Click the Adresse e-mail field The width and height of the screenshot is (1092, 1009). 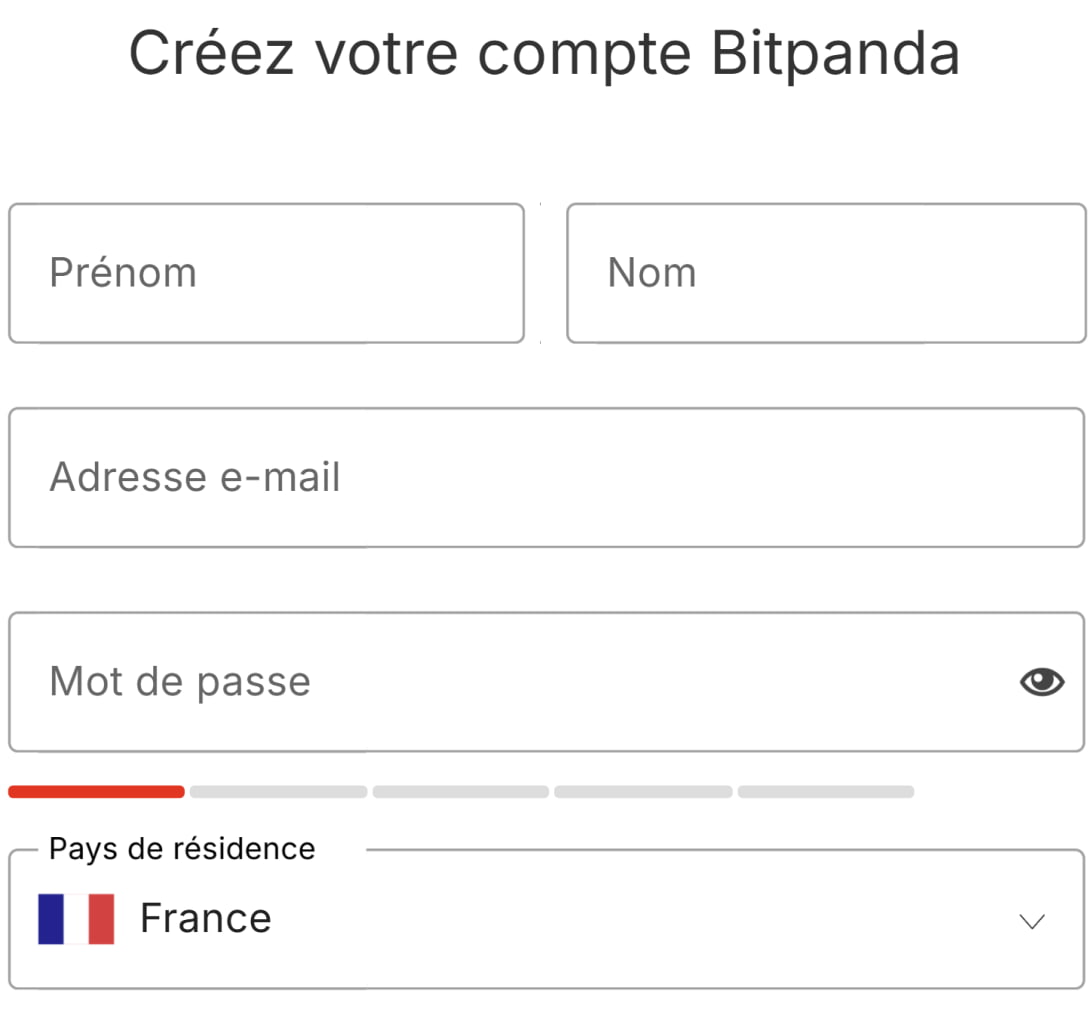tap(546, 477)
